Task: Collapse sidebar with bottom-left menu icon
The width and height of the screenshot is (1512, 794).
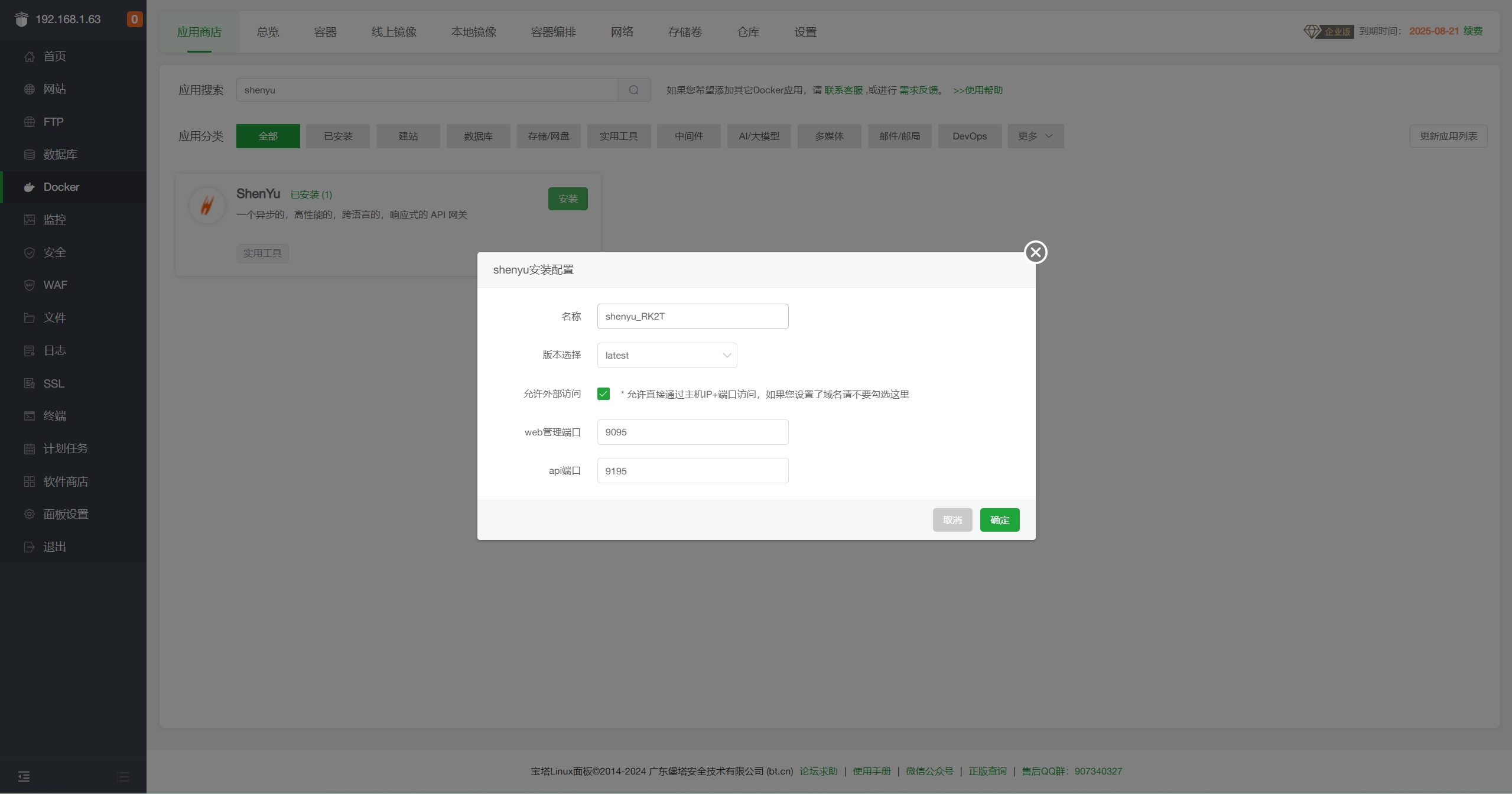Action: (24, 776)
